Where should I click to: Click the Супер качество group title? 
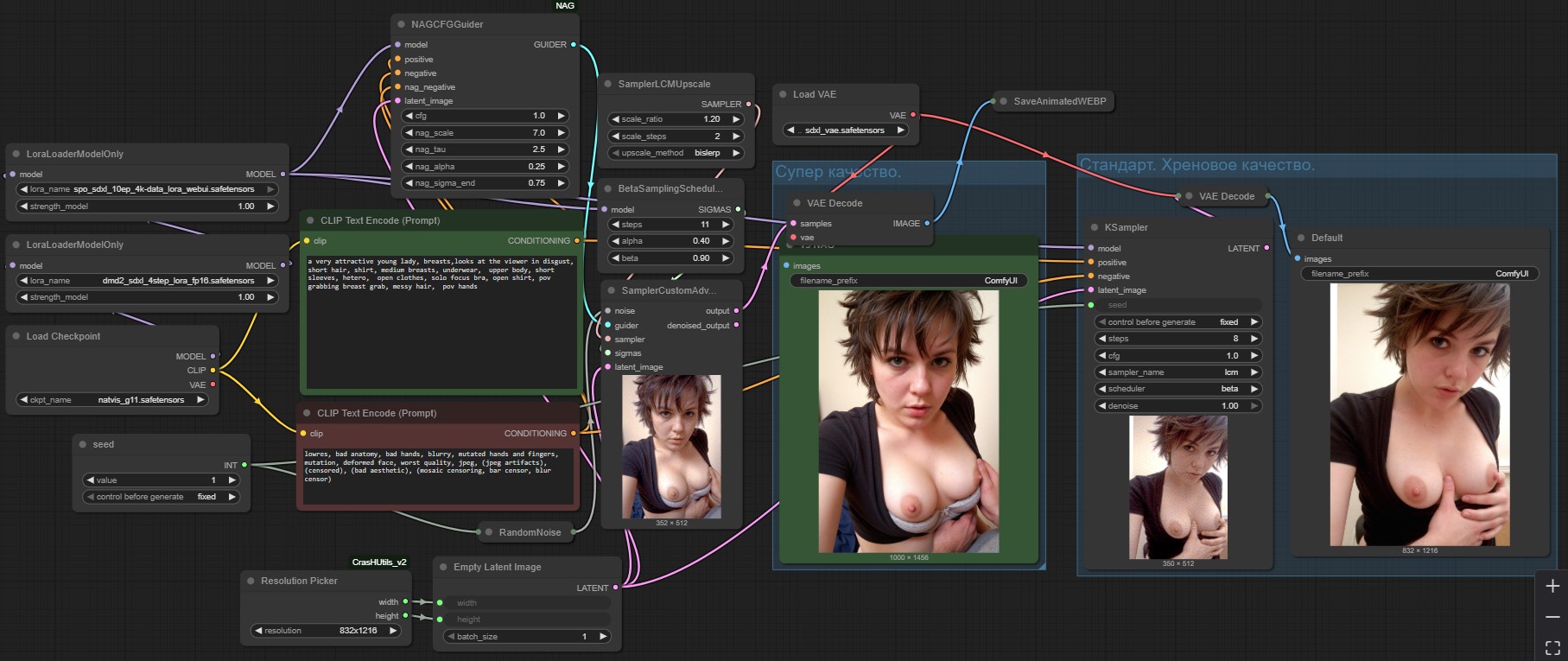[x=838, y=172]
